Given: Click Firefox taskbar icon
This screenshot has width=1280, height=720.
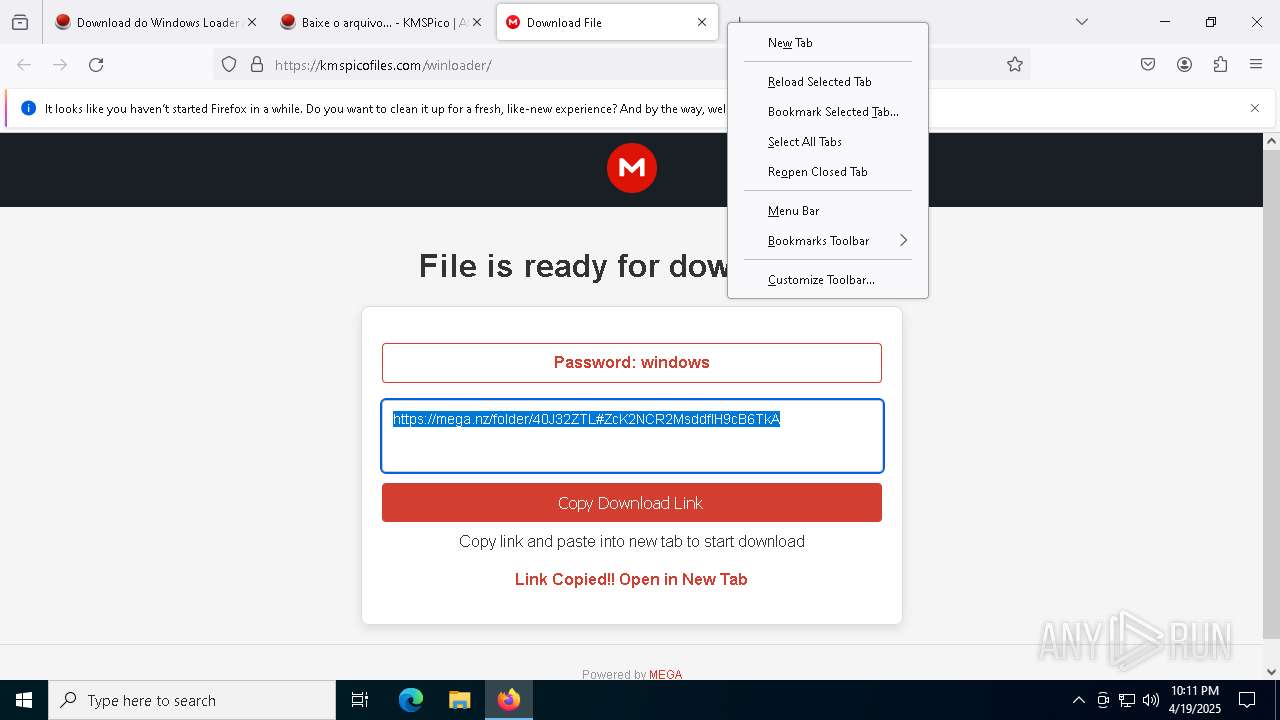Looking at the screenshot, I should 508,700.
